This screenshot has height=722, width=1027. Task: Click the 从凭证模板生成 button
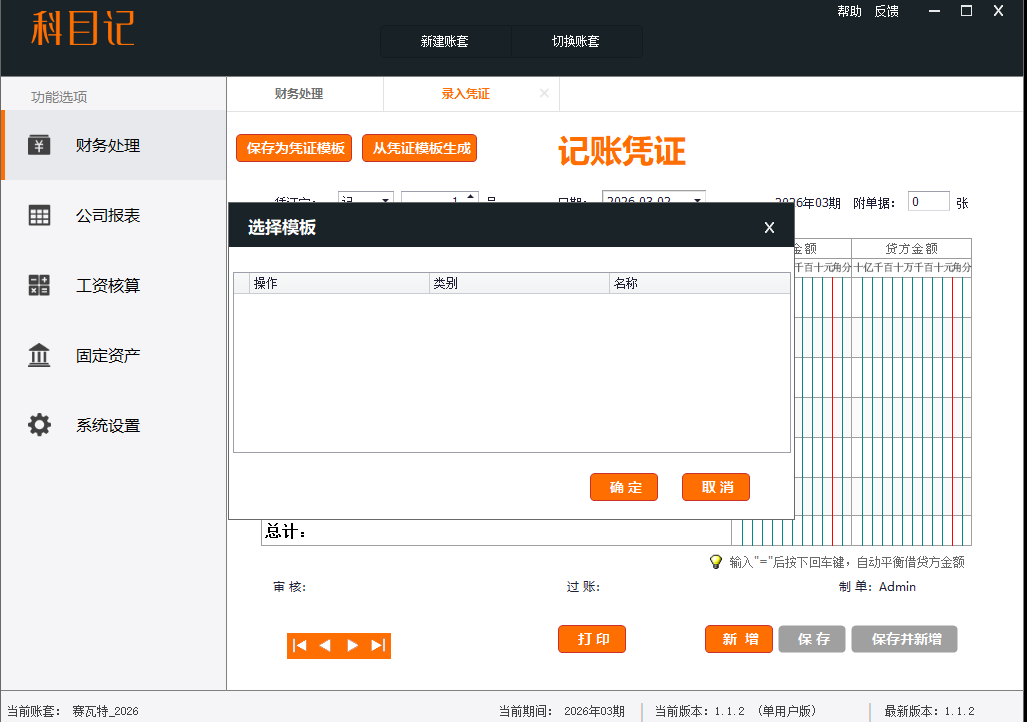[x=420, y=148]
